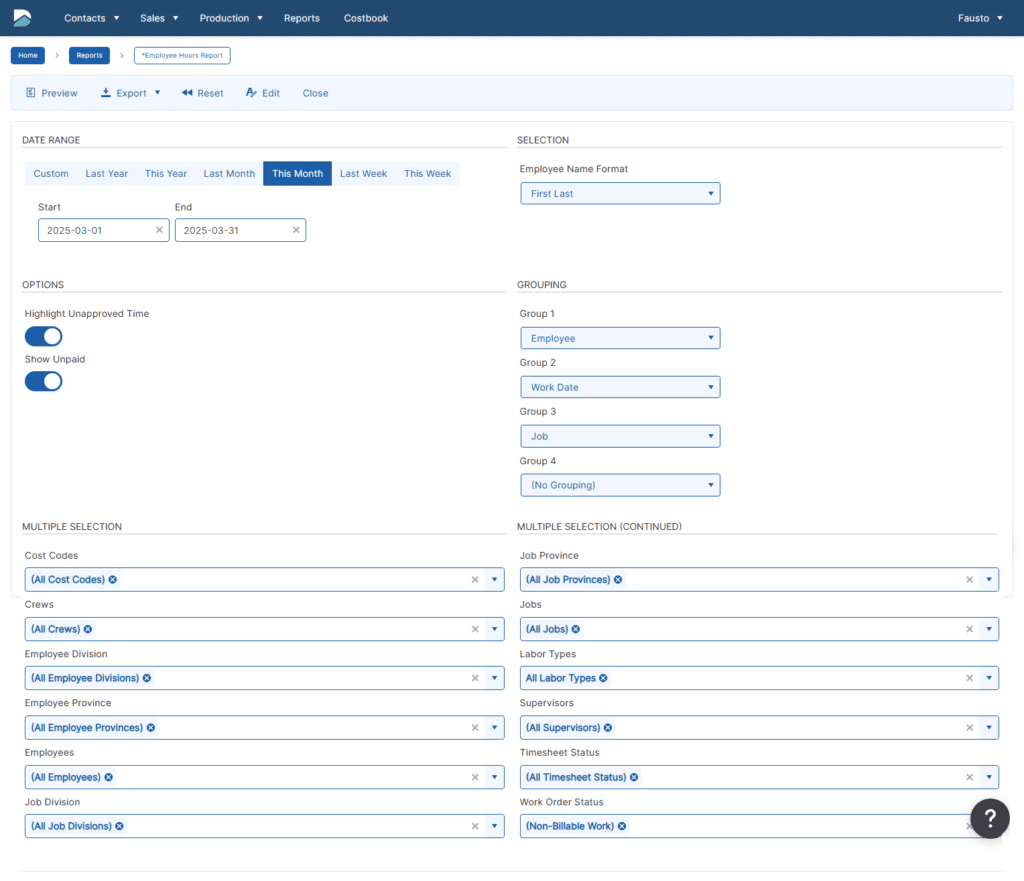Click the End date input field
Viewport: 1024px width, 881px height.
click(x=232, y=230)
